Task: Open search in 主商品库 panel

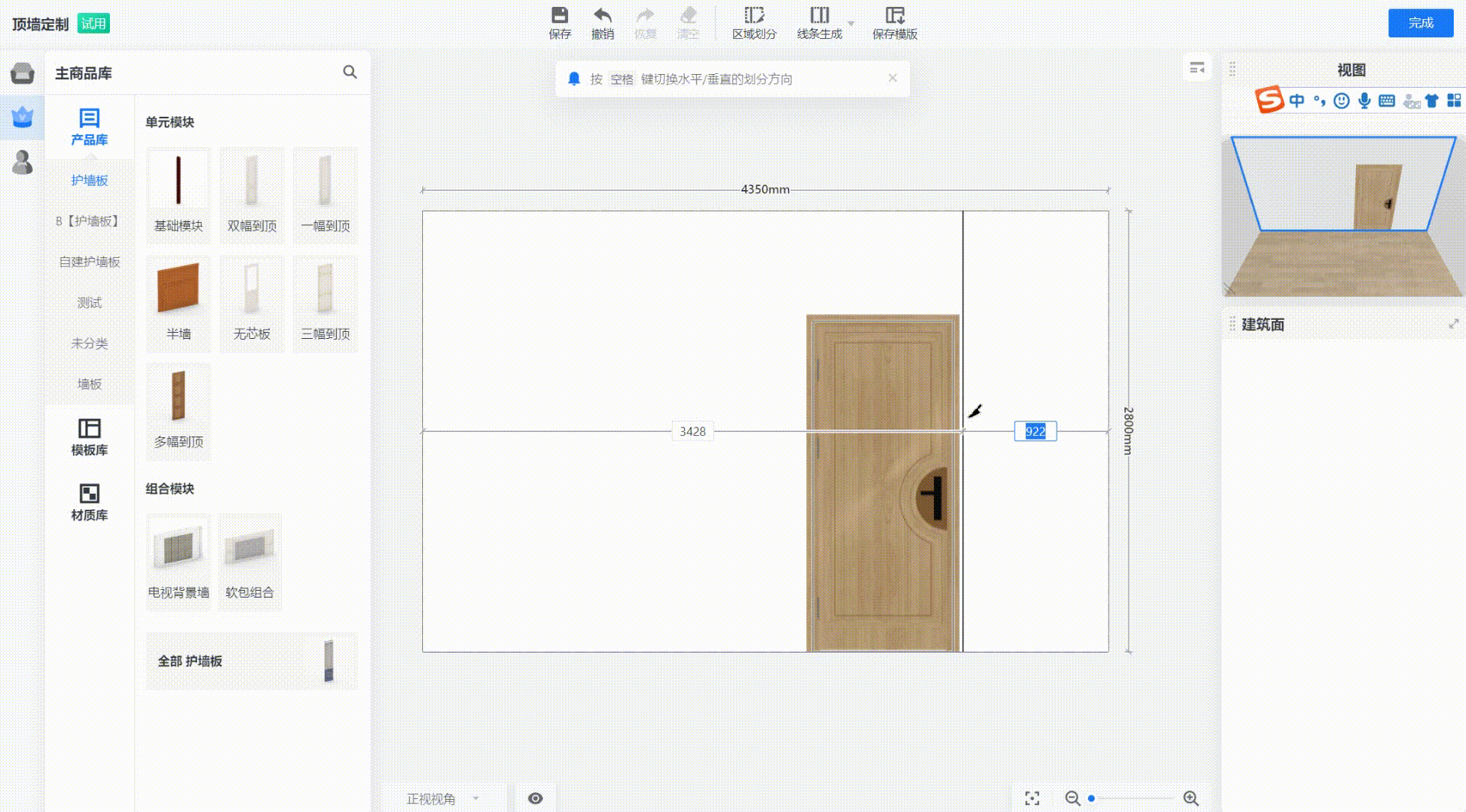Action: [350, 72]
